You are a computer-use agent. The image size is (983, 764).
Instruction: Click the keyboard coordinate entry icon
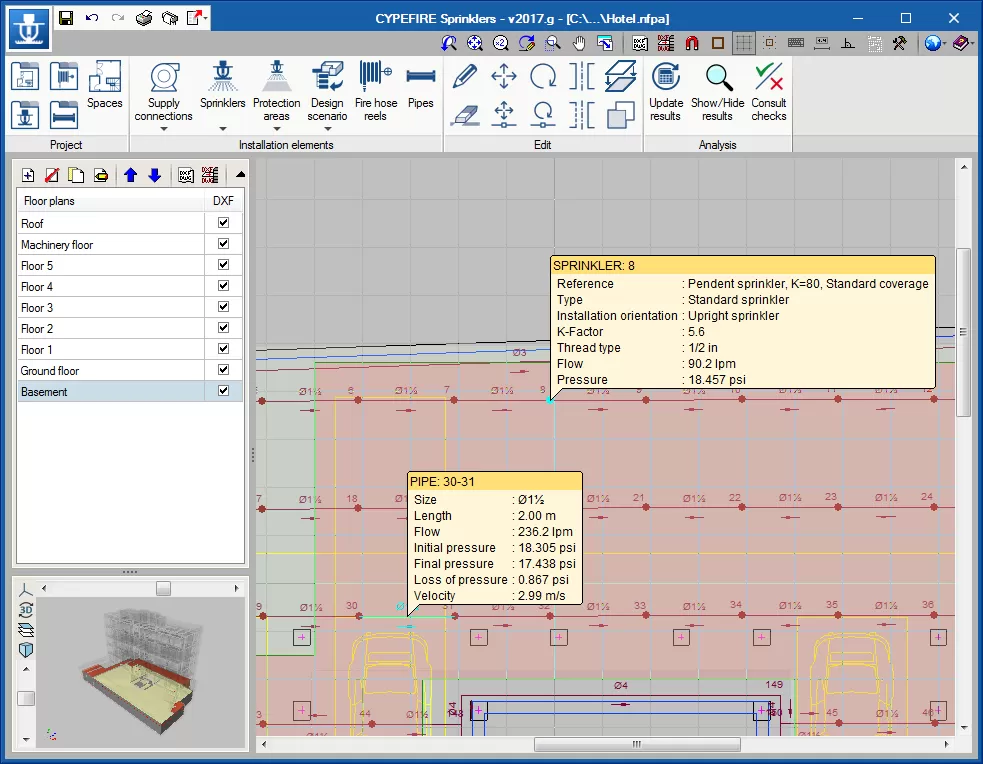click(796, 43)
